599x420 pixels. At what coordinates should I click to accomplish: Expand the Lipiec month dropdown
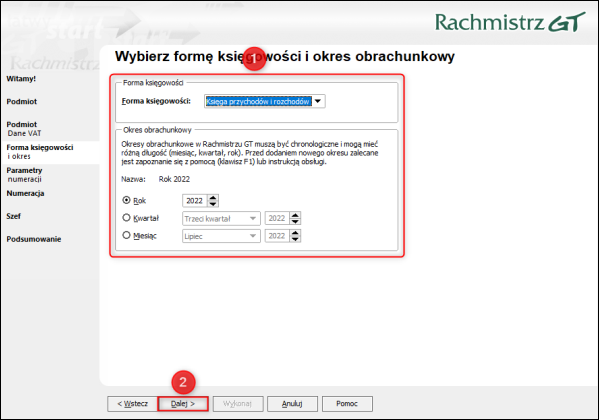[x=253, y=236]
